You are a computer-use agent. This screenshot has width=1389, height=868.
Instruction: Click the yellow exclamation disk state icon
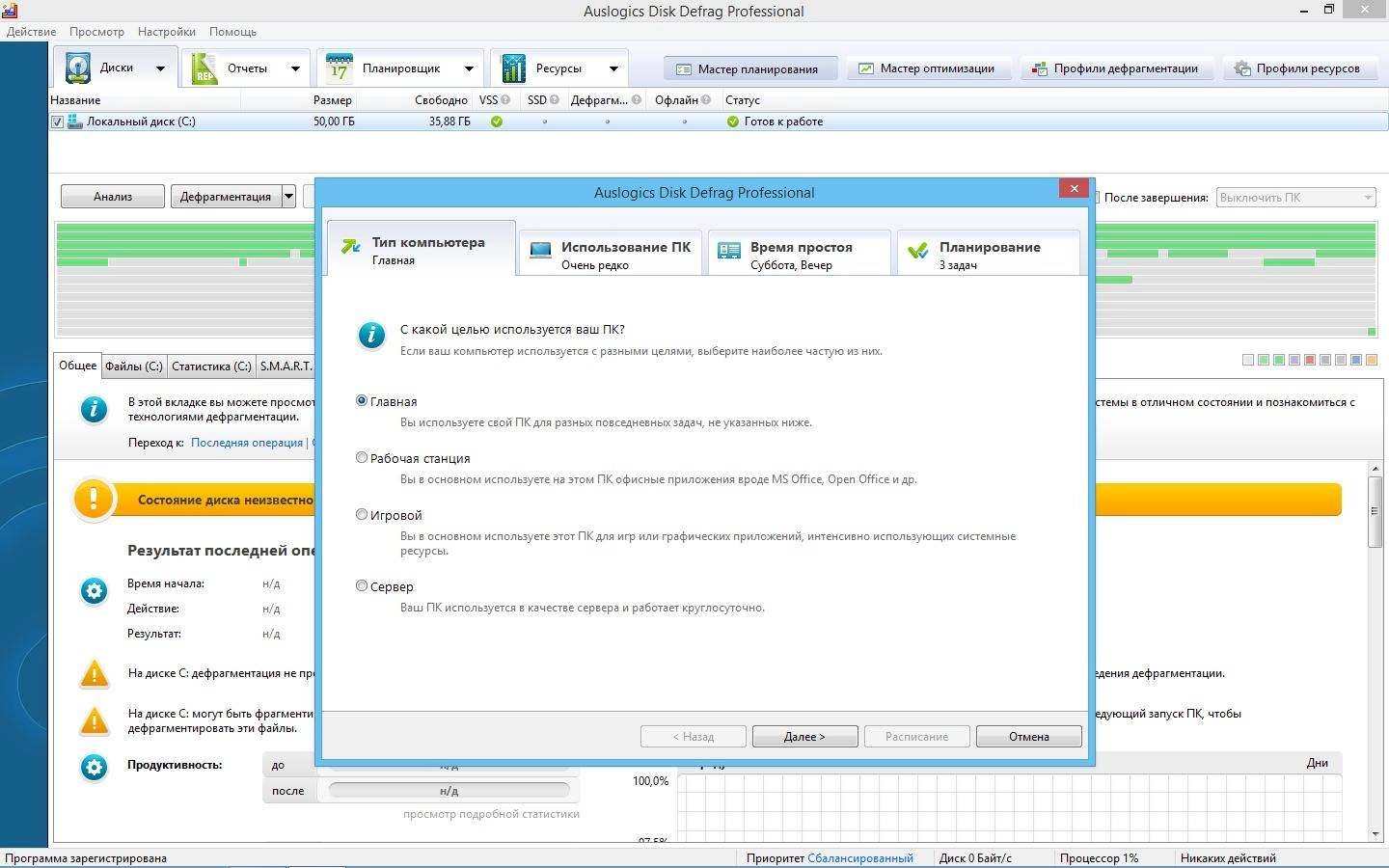[x=94, y=500]
